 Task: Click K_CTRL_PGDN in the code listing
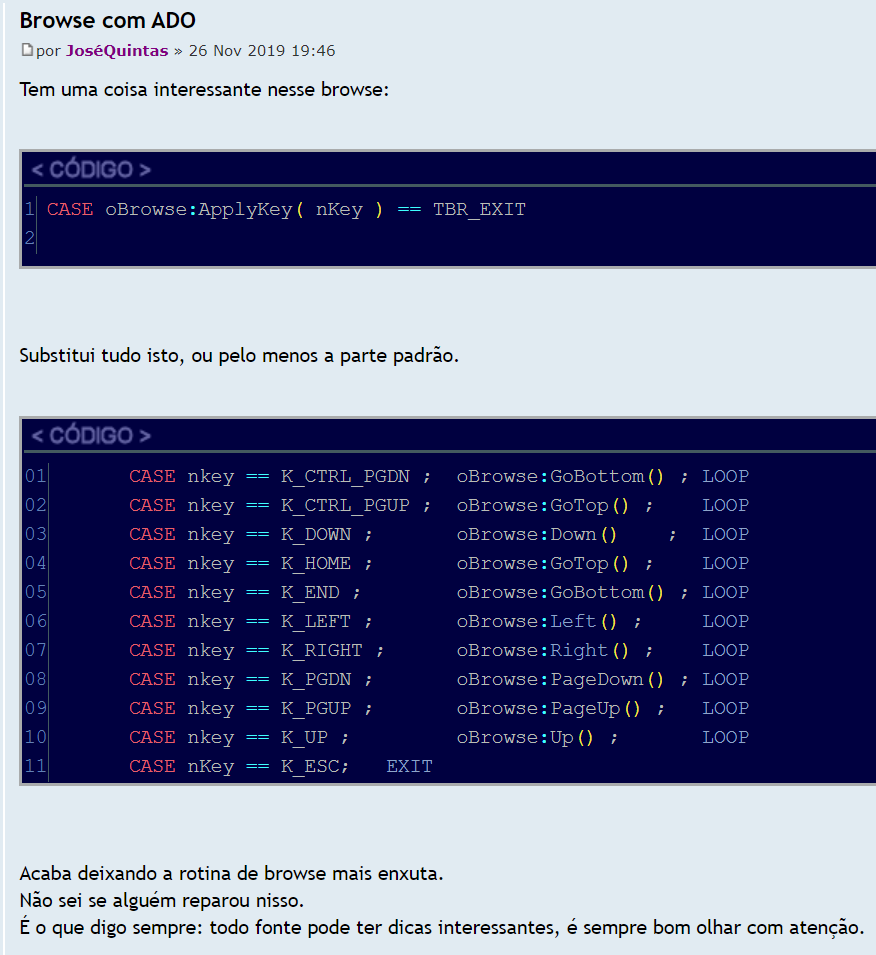(x=345, y=476)
